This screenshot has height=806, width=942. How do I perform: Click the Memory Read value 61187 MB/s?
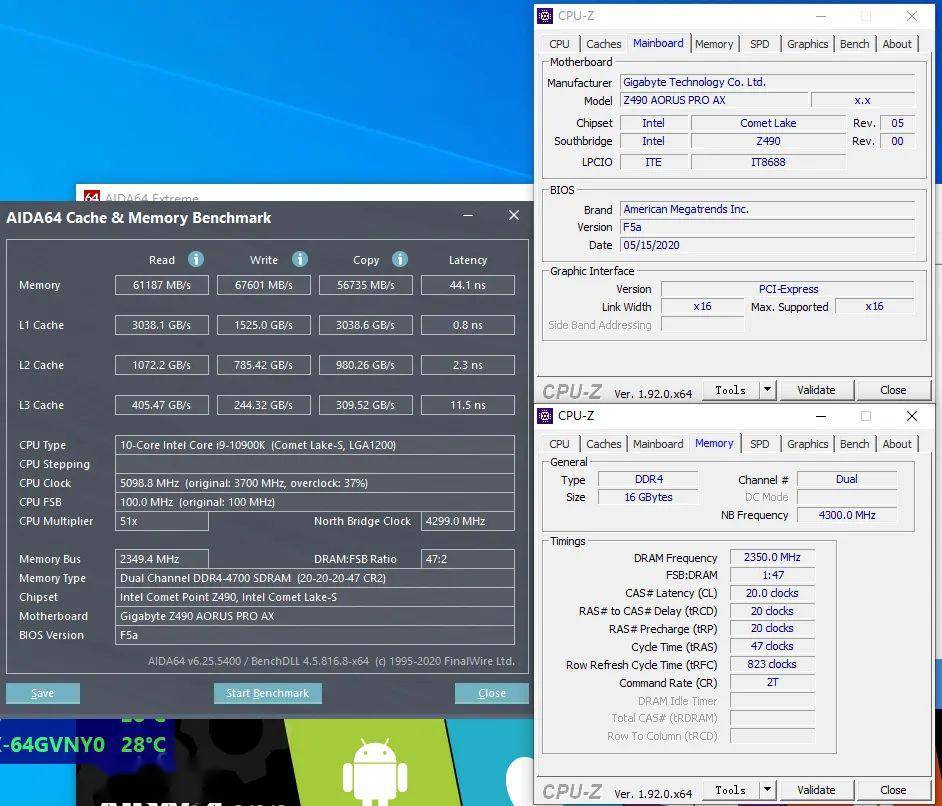coord(162,285)
